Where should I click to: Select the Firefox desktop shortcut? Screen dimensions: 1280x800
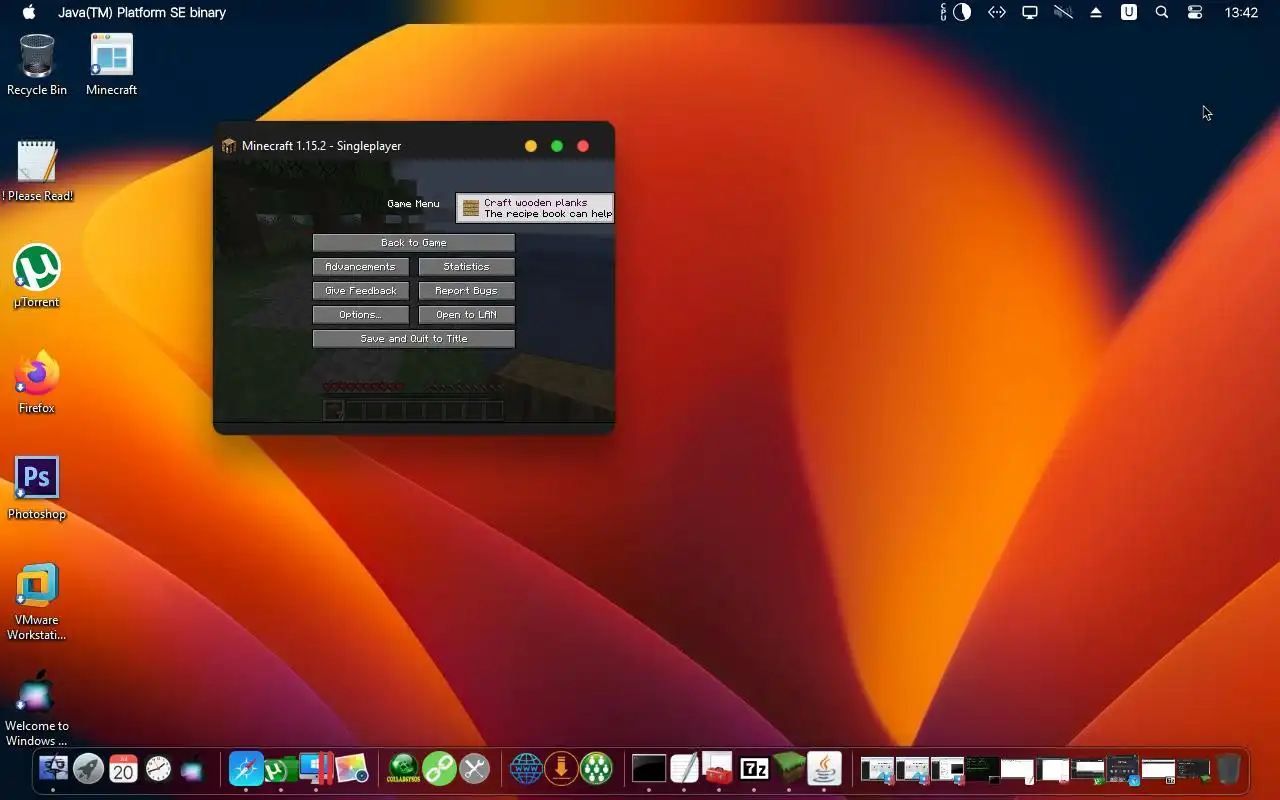[37, 383]
